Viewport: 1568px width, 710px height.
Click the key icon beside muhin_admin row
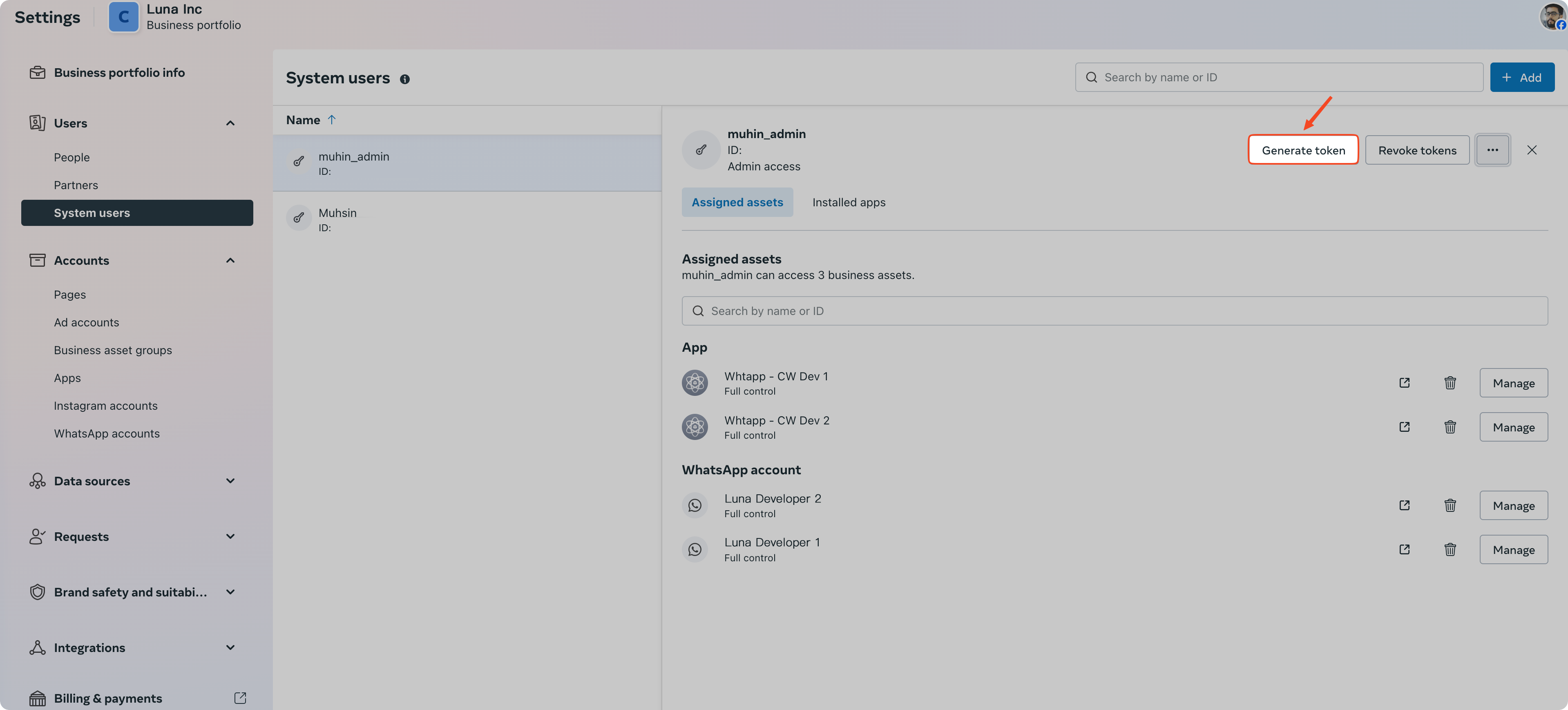click(x=299, y=161)
